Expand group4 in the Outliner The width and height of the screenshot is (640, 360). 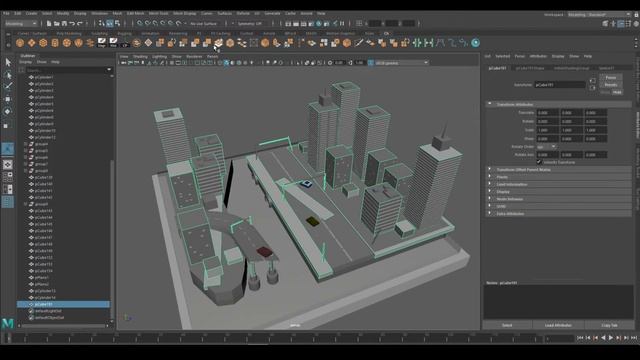(x=26, y=144)
